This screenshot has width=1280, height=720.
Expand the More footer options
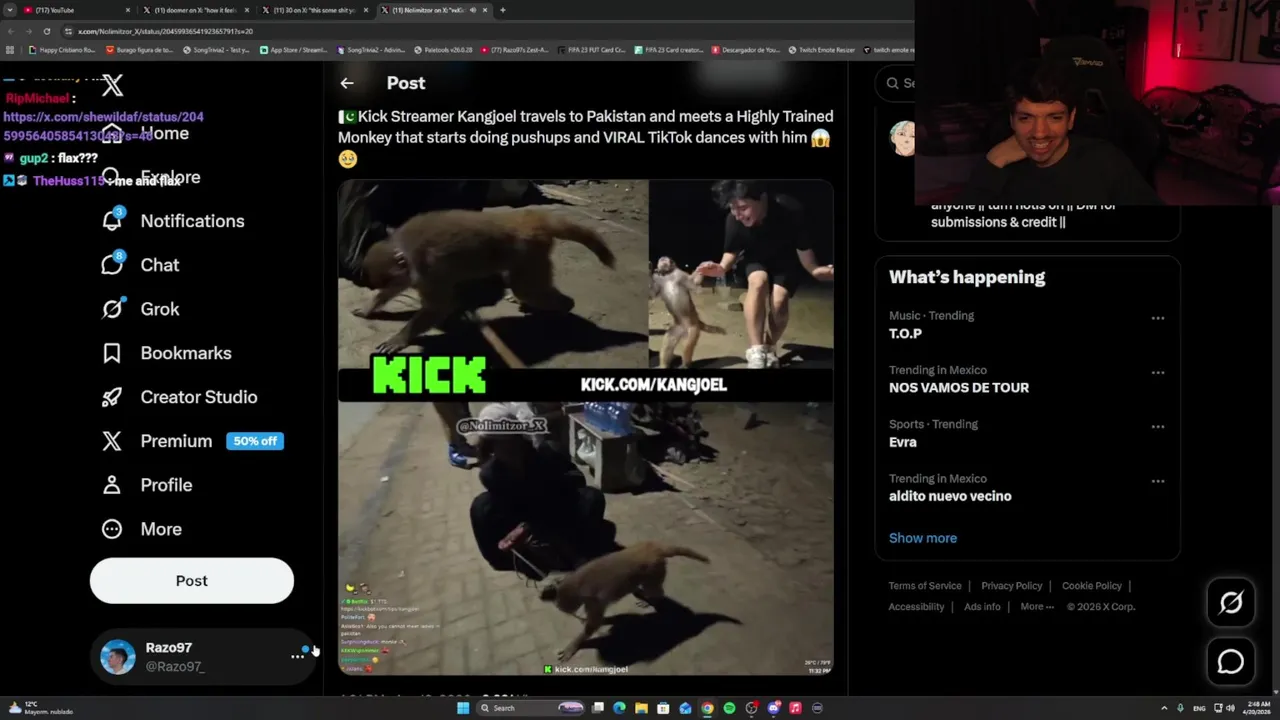(x=1037, y=607)
